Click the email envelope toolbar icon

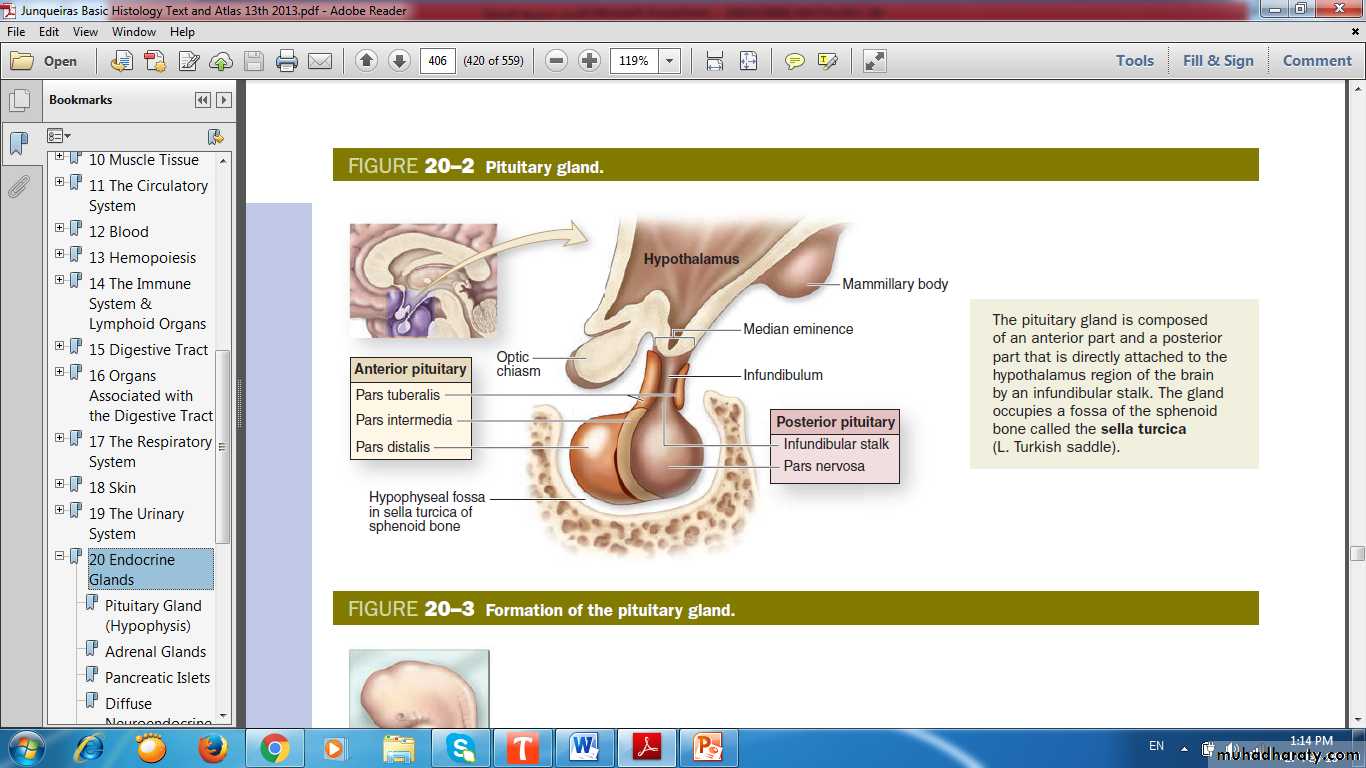tap(320, 61)
